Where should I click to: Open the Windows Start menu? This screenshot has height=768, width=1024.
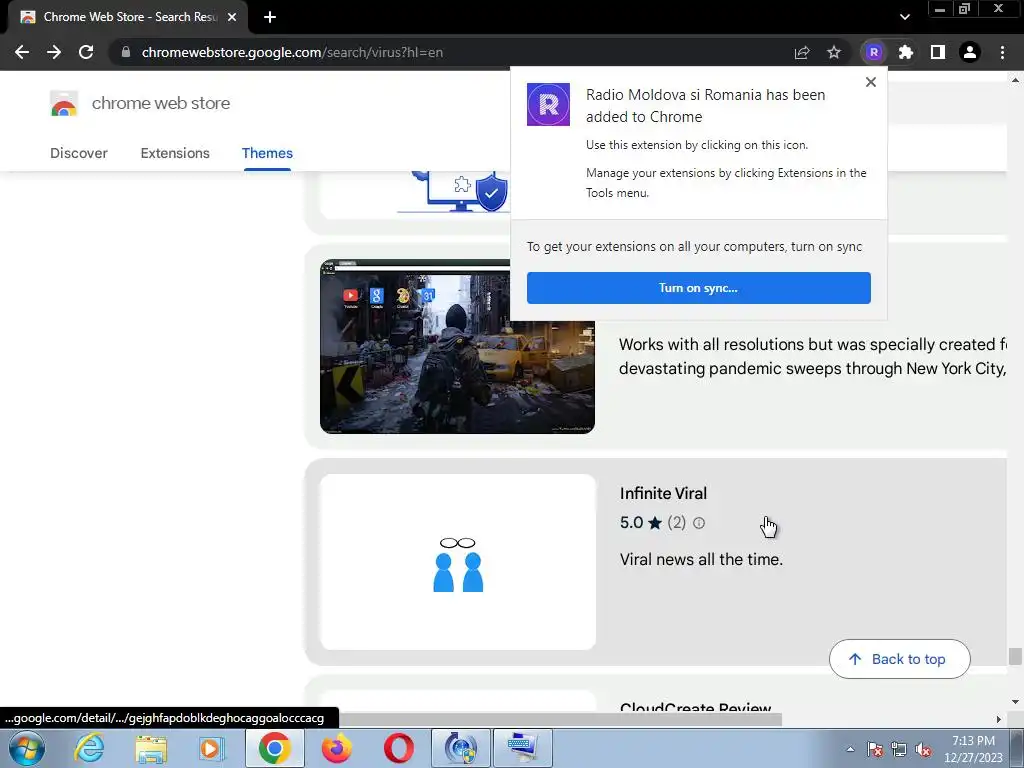click(x=26, y=748)
